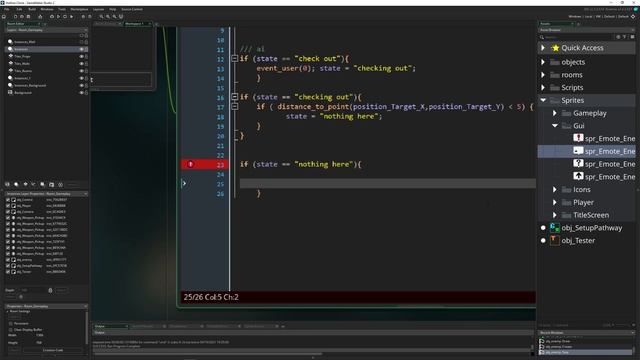This screenshot has width=640, height=360.
Task: Click the add asset layer icon
Action: click(42, 184)
